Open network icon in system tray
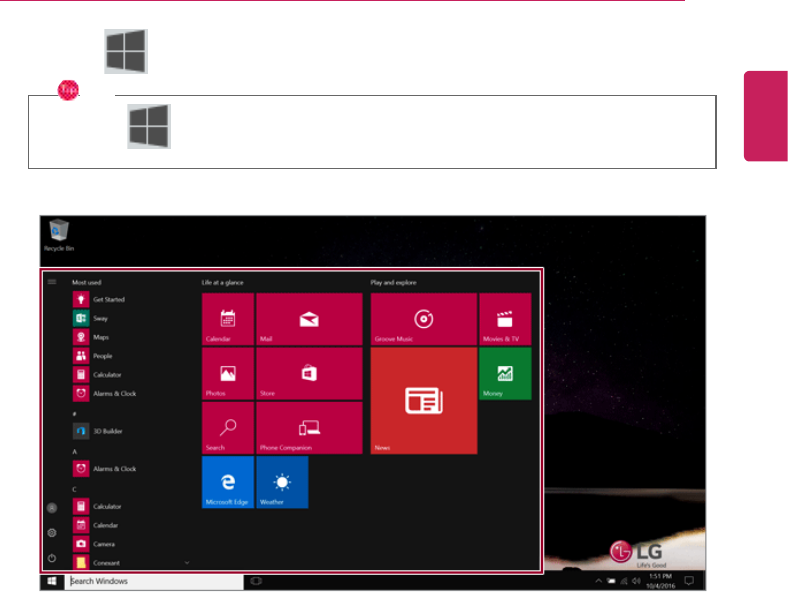This screenshot has width=788, height=613. point(624,581)
